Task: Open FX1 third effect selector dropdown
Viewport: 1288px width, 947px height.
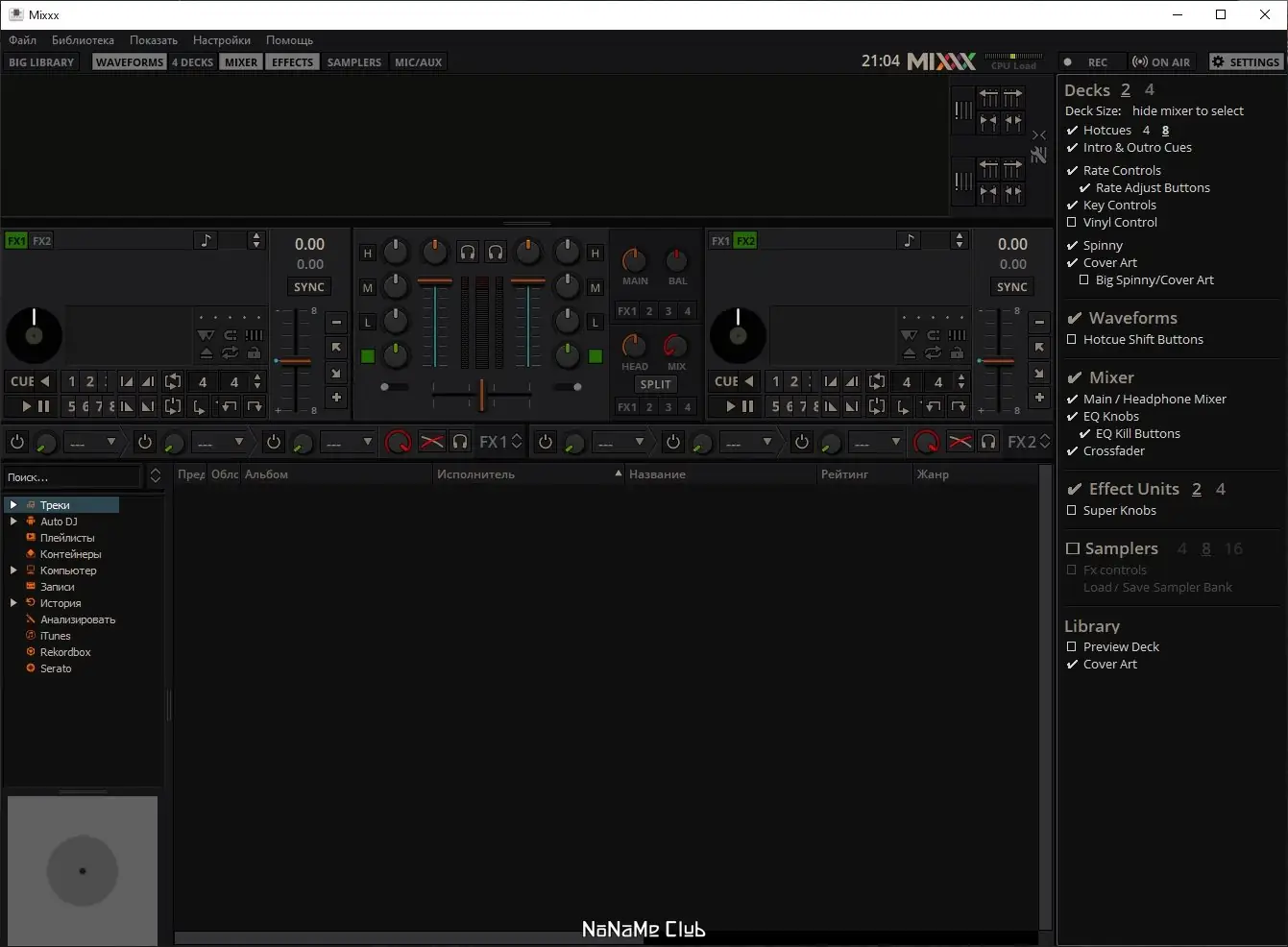Action: click(x=350, y=442)
